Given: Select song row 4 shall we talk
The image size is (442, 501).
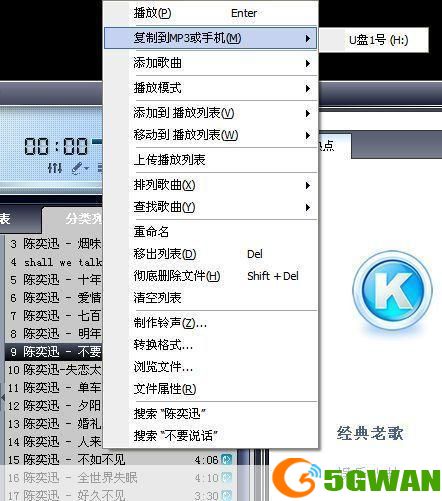Looking at the screenshot, I should [54, 262].
